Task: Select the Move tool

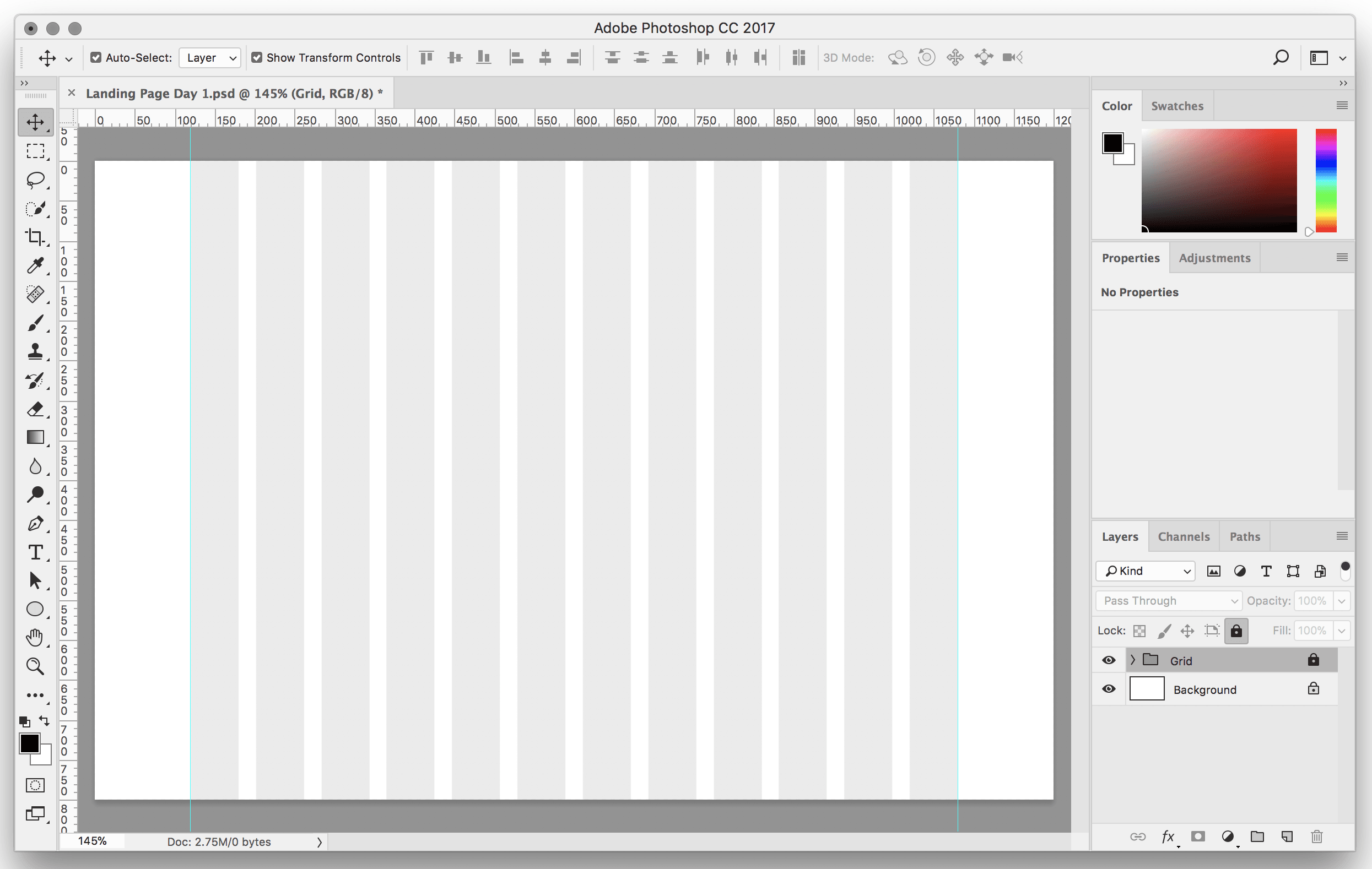Action: click(35, 122)
